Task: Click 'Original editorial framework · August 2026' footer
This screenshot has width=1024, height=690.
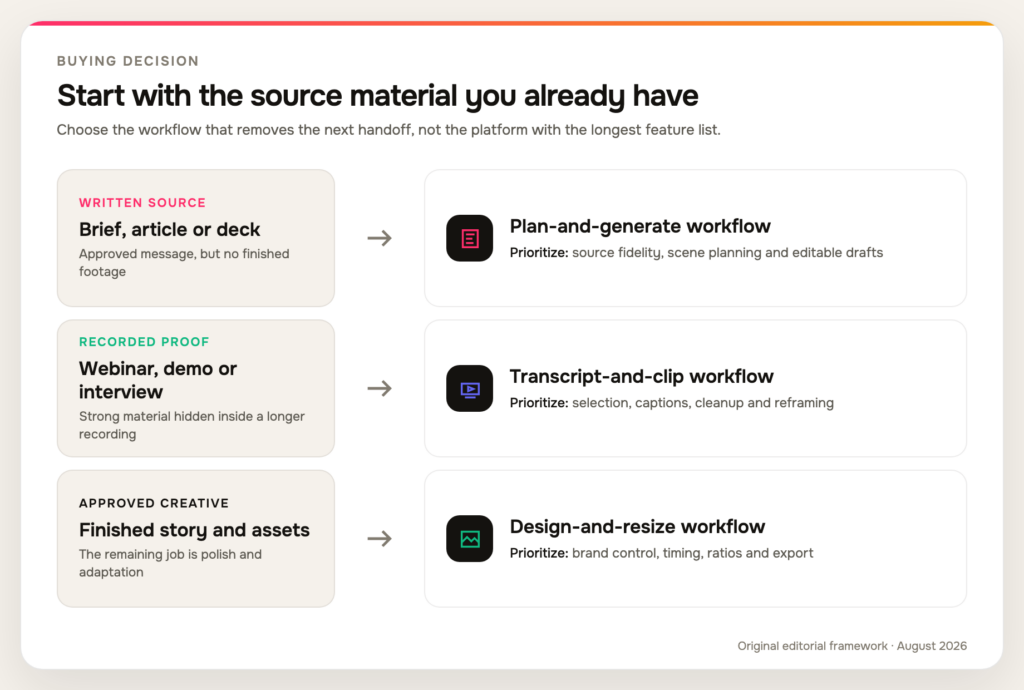Action: (852, 646)
